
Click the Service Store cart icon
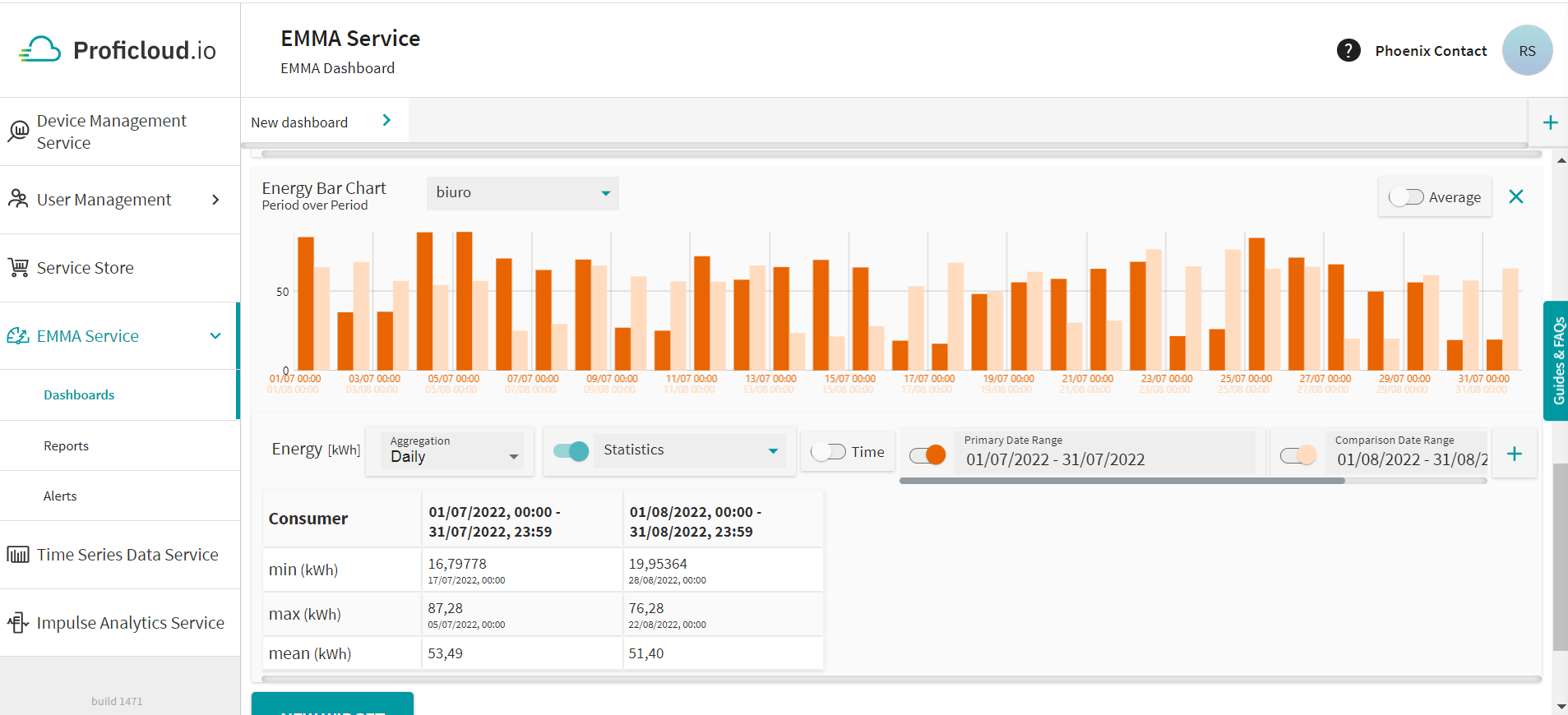(x=18, y=267)
